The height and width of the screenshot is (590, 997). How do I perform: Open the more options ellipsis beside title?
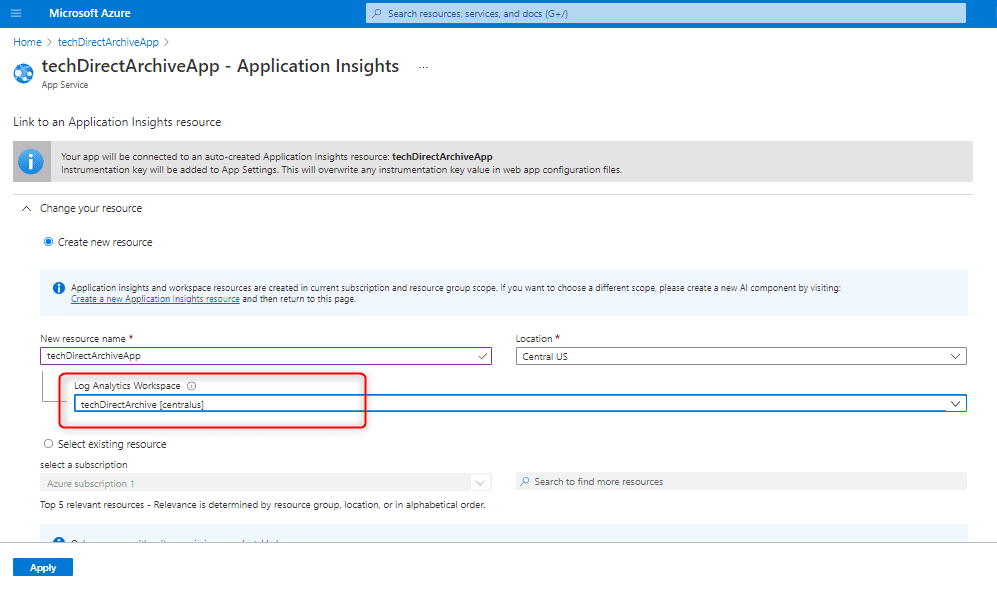(x=423, y=67)
